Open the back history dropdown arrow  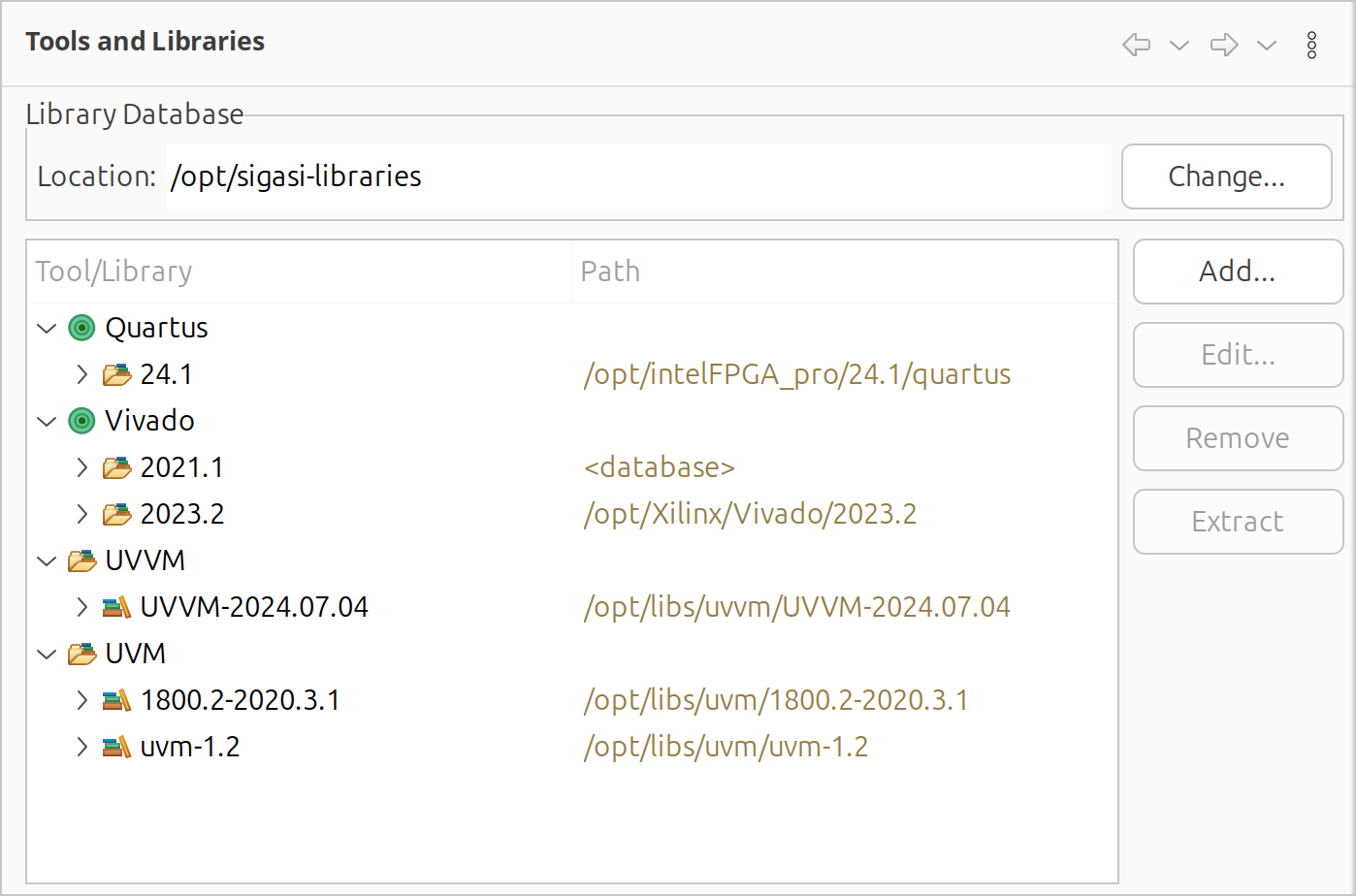[1179, 46]
